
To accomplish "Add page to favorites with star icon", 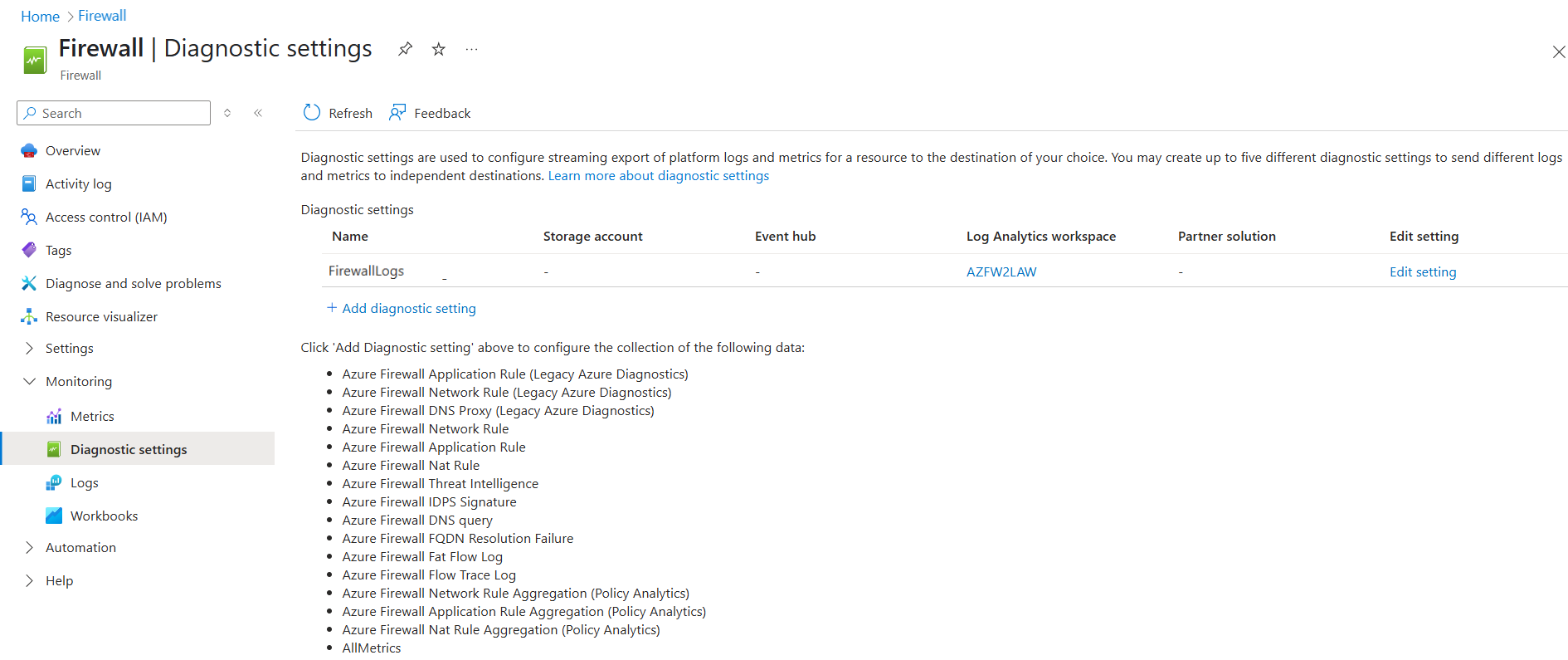I will pyautogui.click(x=439, y=49).
